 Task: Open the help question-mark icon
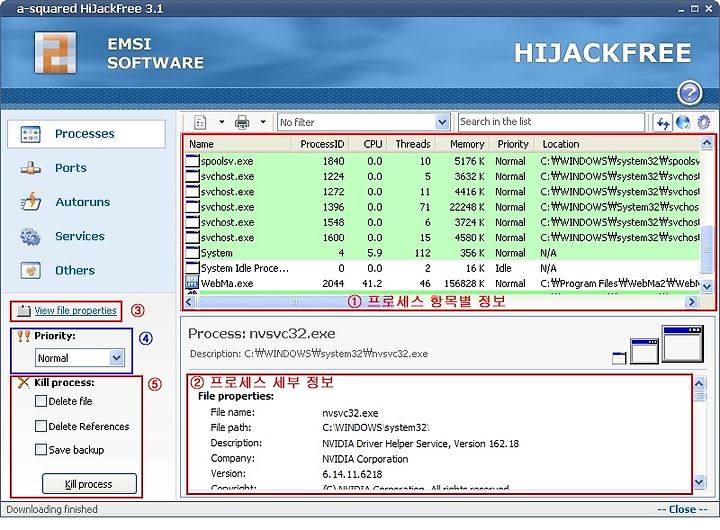click(x=689, y=93)
